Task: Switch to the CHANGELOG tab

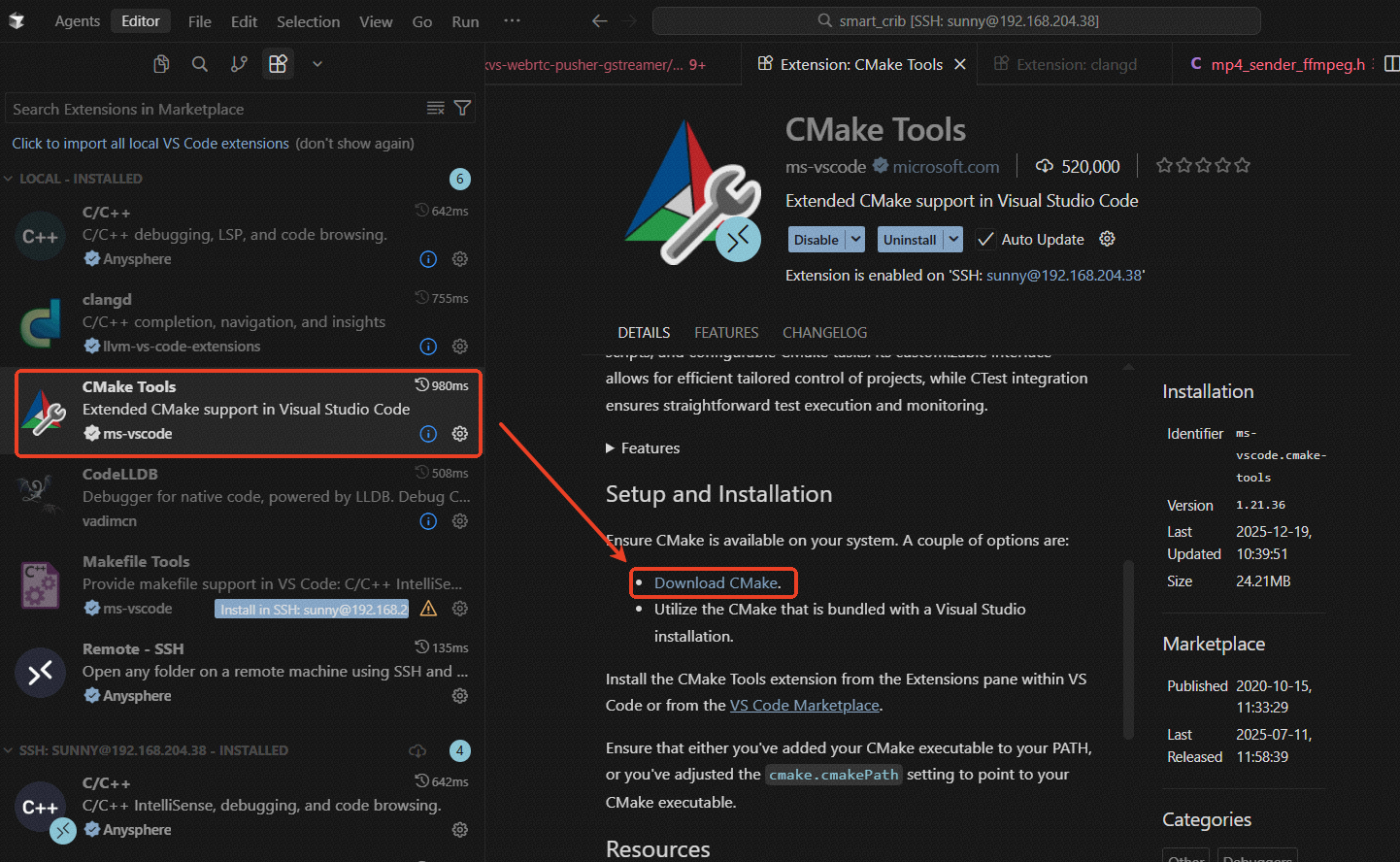Action: click(x=825, y=332)
